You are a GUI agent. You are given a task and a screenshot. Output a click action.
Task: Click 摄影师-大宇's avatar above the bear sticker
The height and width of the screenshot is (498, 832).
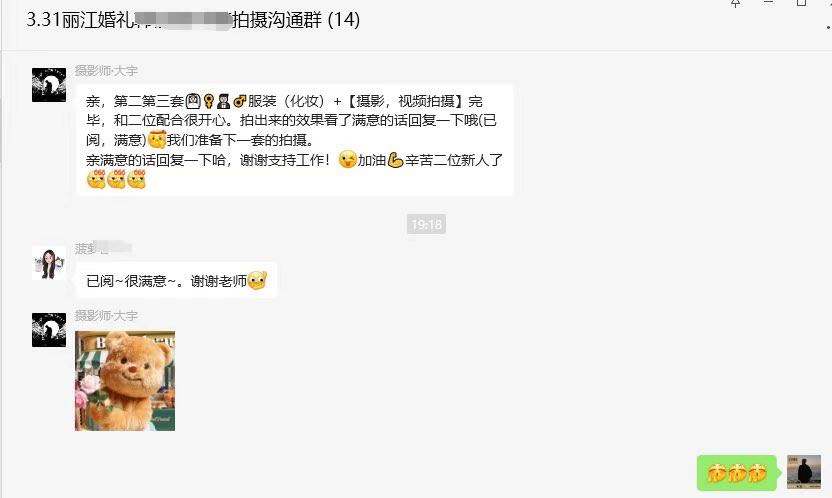(49, 330)
